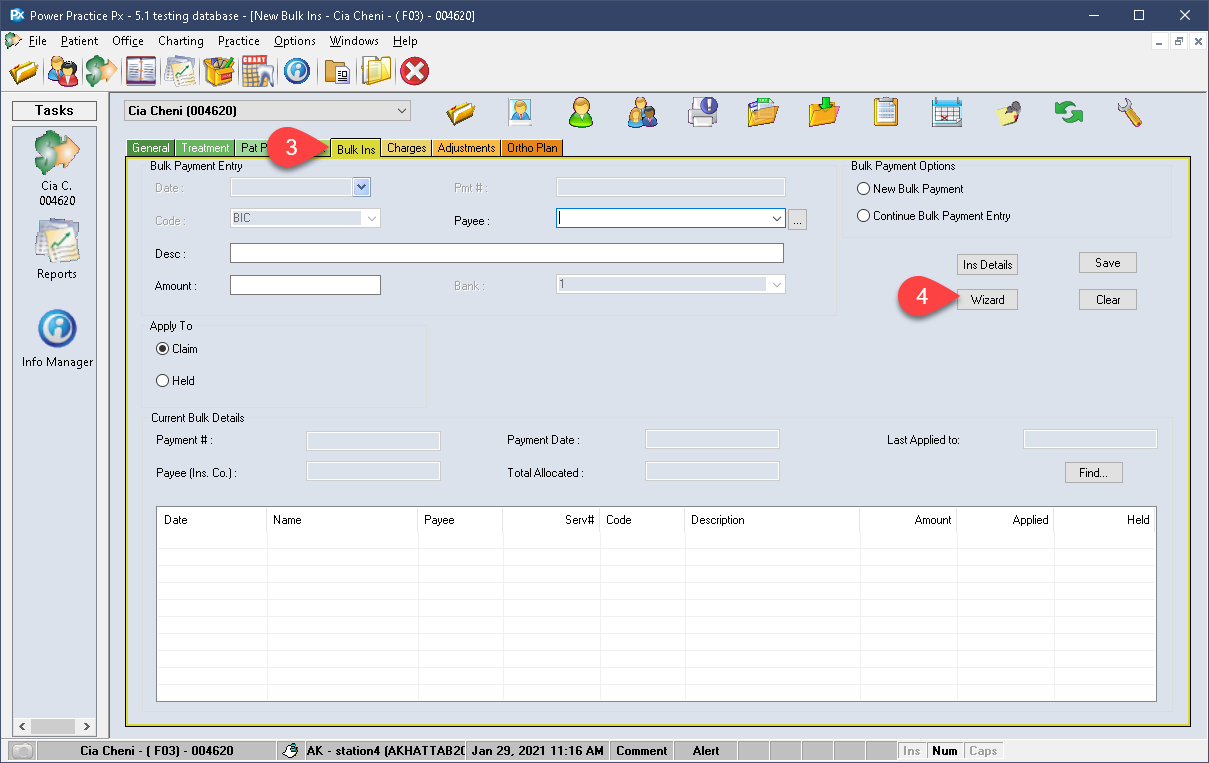1209x763 pixels.
Task: Click the folder with green download arrow
Action: point(824,112)
